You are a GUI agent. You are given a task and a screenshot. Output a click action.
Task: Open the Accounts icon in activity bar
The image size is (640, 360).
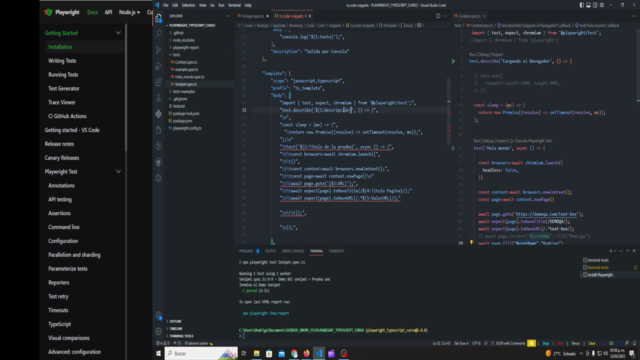[x=158, y=316]
